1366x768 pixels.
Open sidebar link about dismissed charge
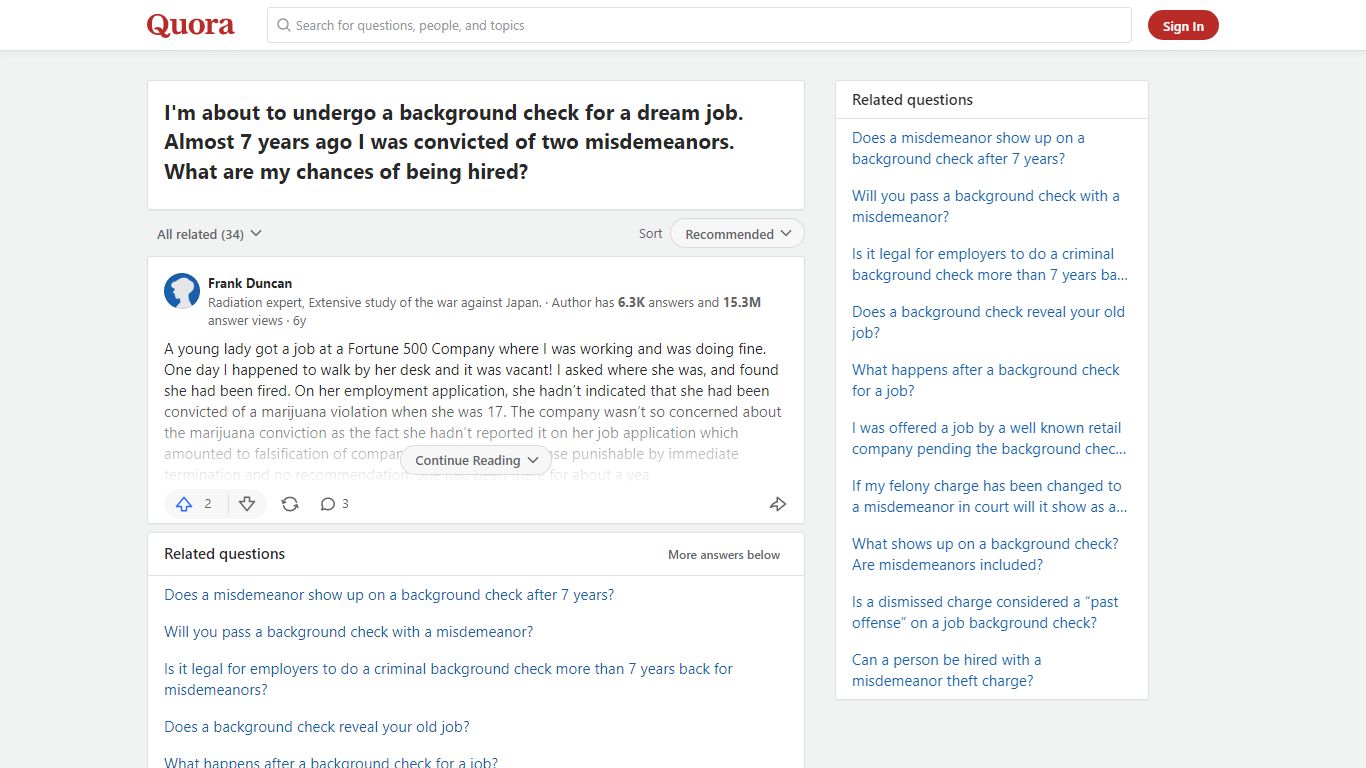click(985, 612)
